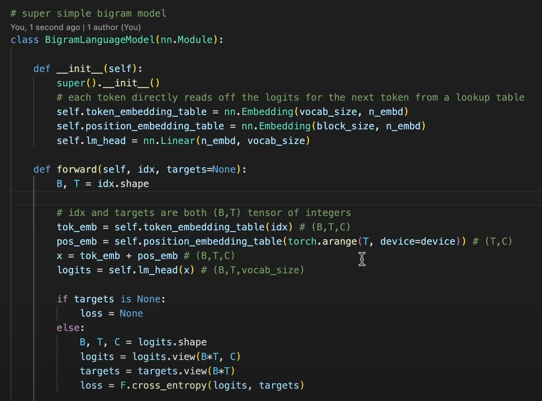
Task: Click the 'if targets is None:' line
Action: [111, 299]
